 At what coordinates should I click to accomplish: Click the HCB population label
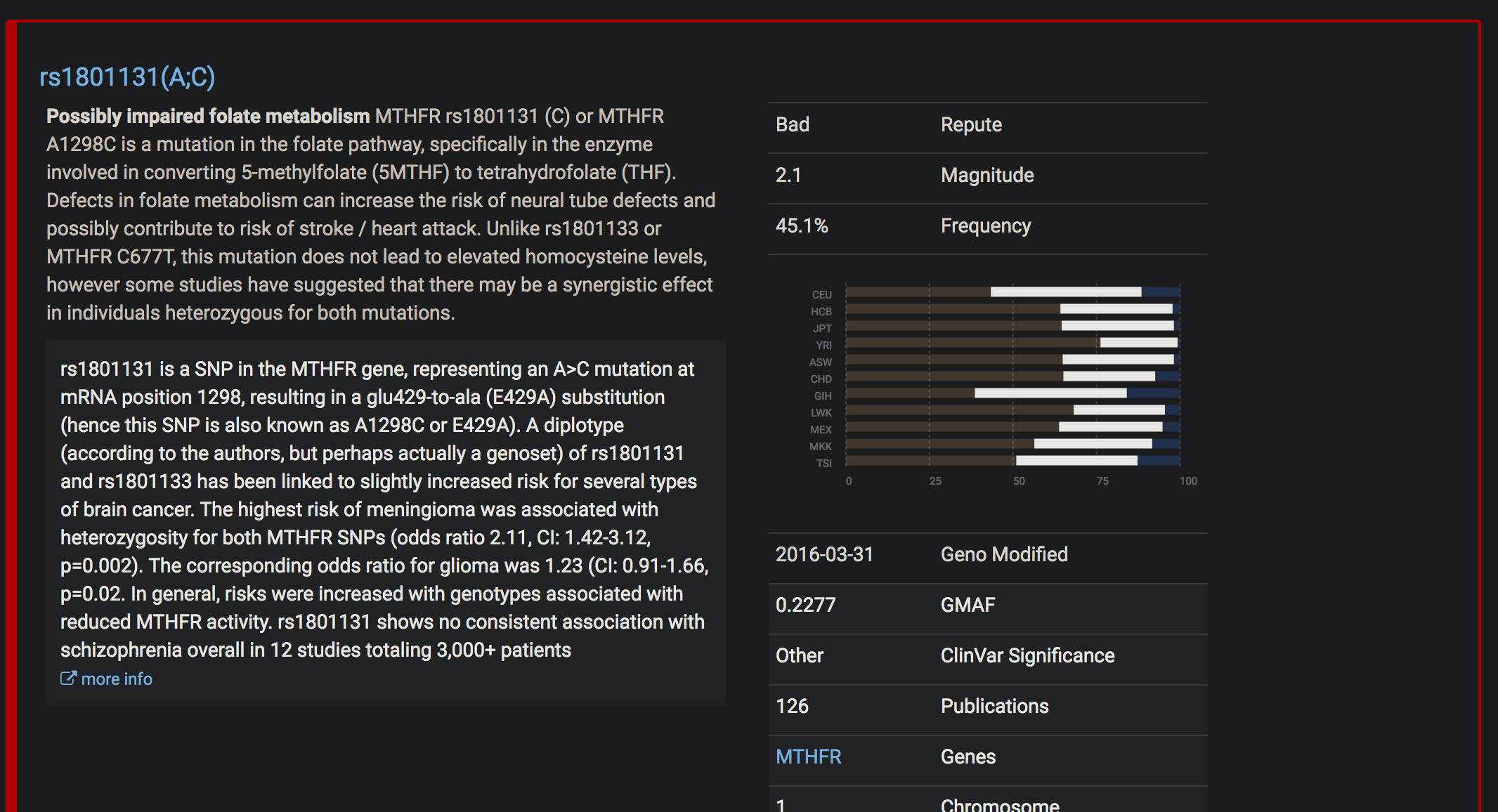tap(821, 312)
